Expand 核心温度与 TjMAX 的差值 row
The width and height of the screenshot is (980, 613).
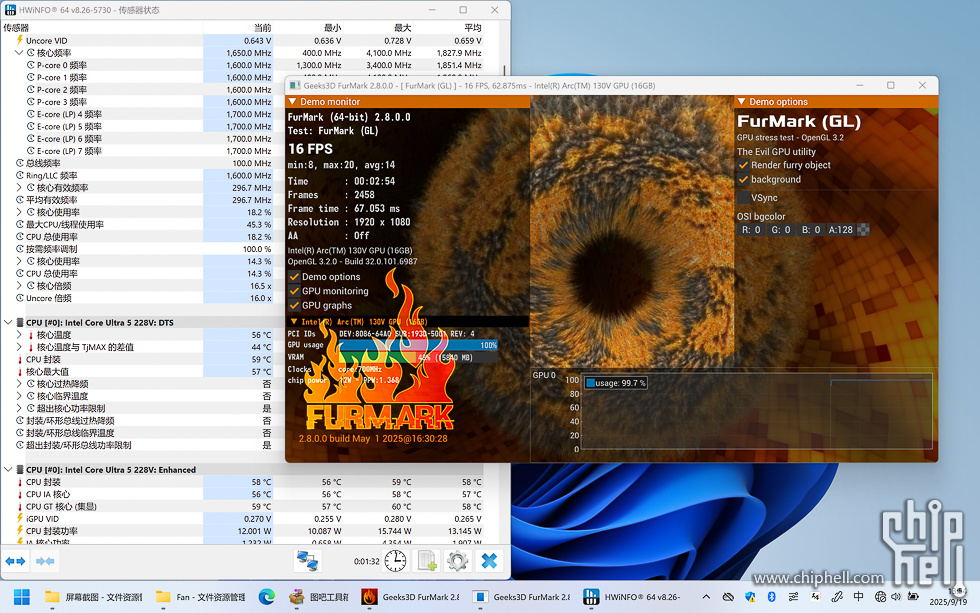coord(19,347)
